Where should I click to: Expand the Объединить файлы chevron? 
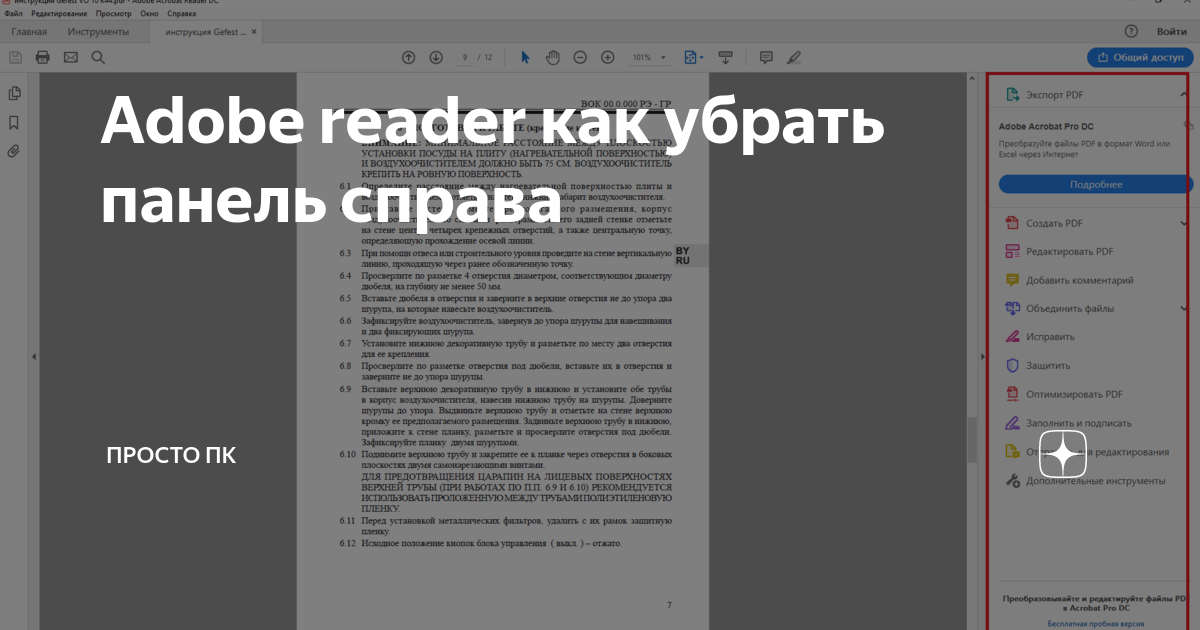[x=1184, y=309]
